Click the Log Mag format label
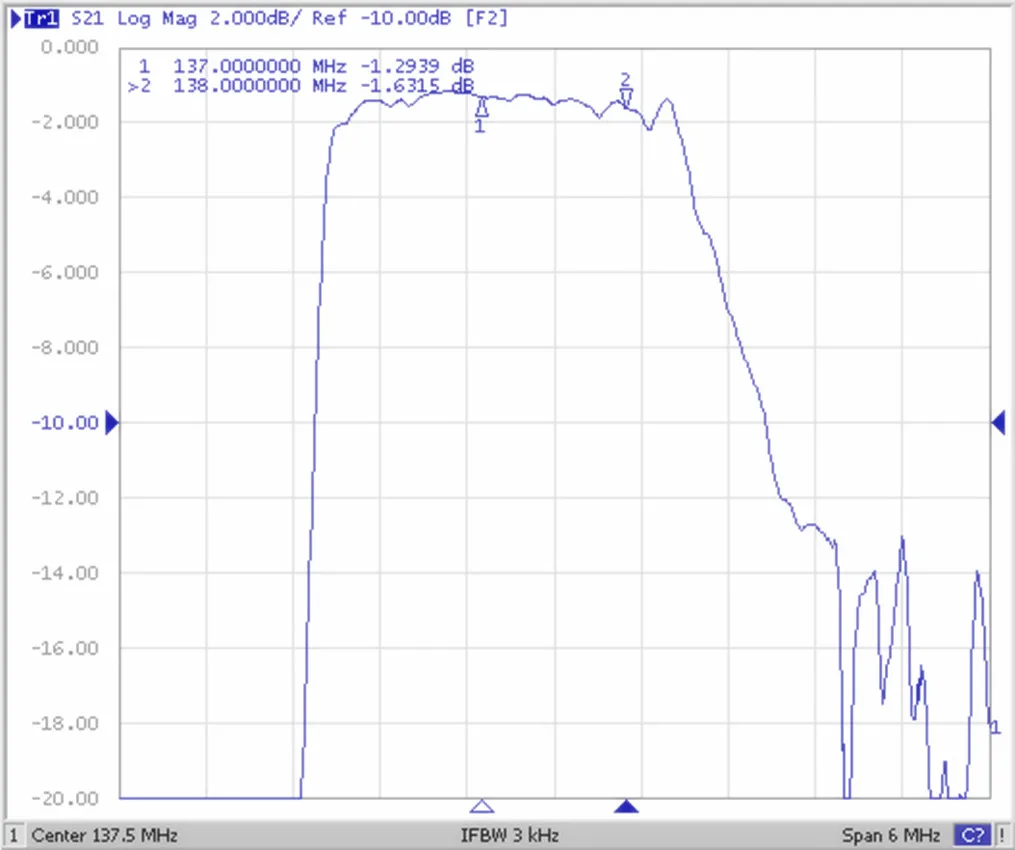This screenshot has height=850, width=1015. click(156, 19)
